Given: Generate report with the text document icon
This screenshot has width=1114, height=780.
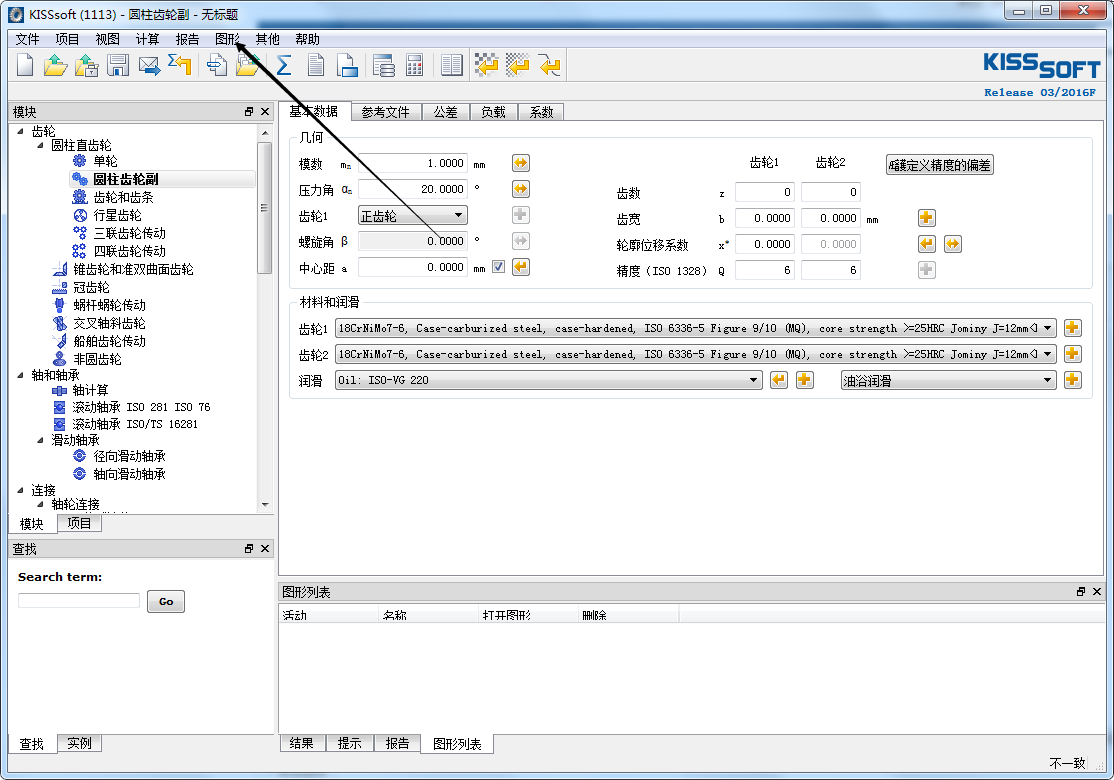Looking at the screenshot, I should pos(315,65).
